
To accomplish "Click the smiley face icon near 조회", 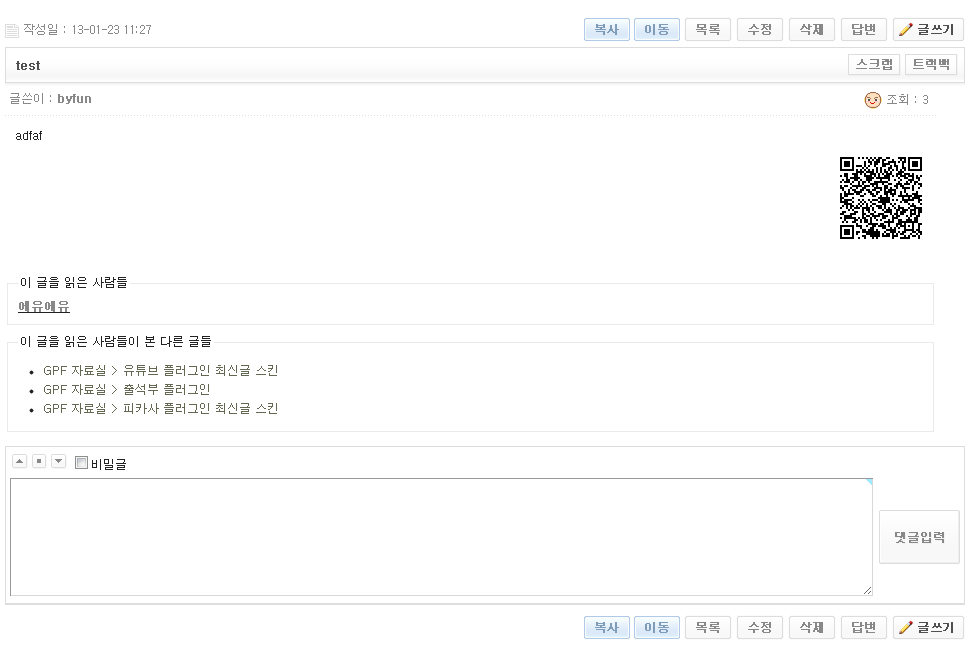I will click(872, 100).
